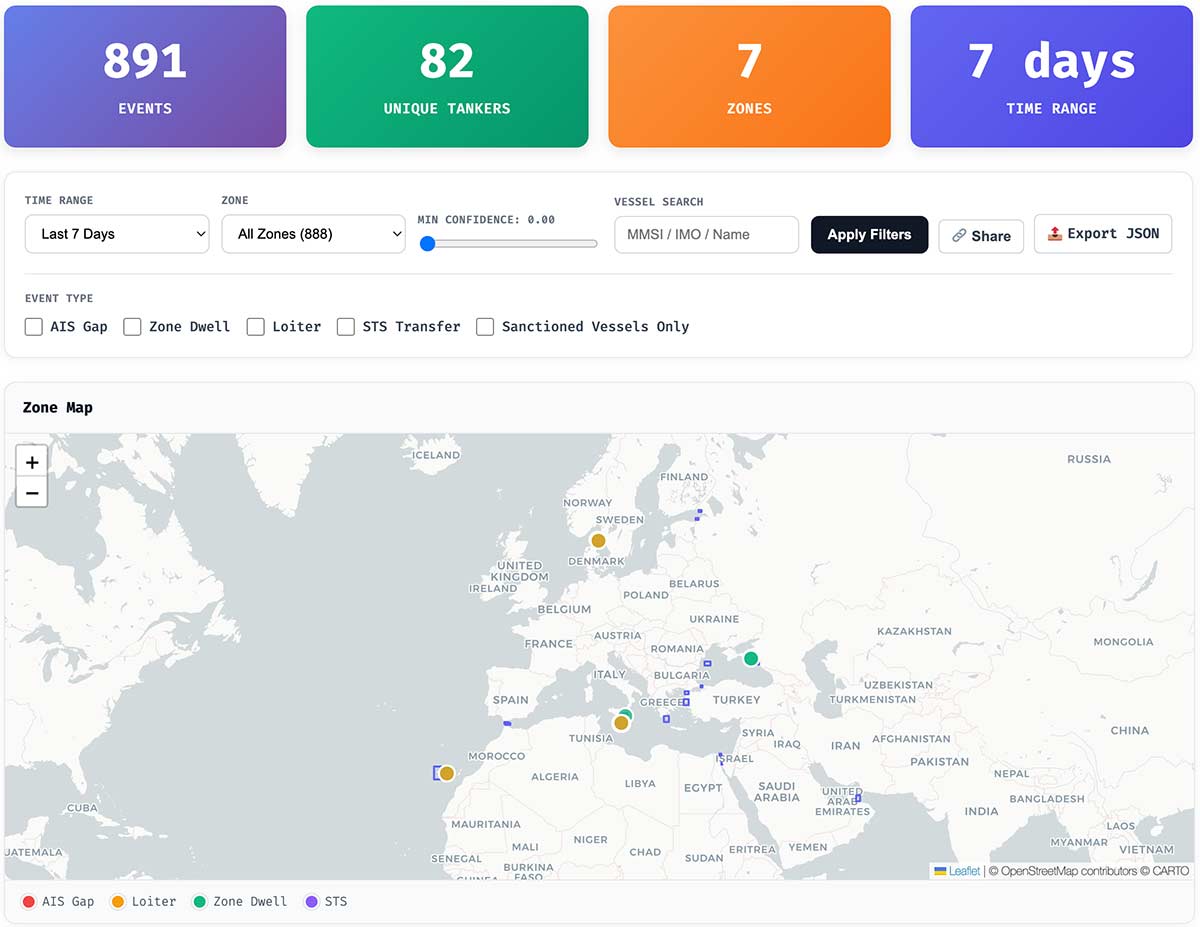Enable the Zone Dwell event type
Viewport: 1200px width, 927px height.
tap(132, 327)
